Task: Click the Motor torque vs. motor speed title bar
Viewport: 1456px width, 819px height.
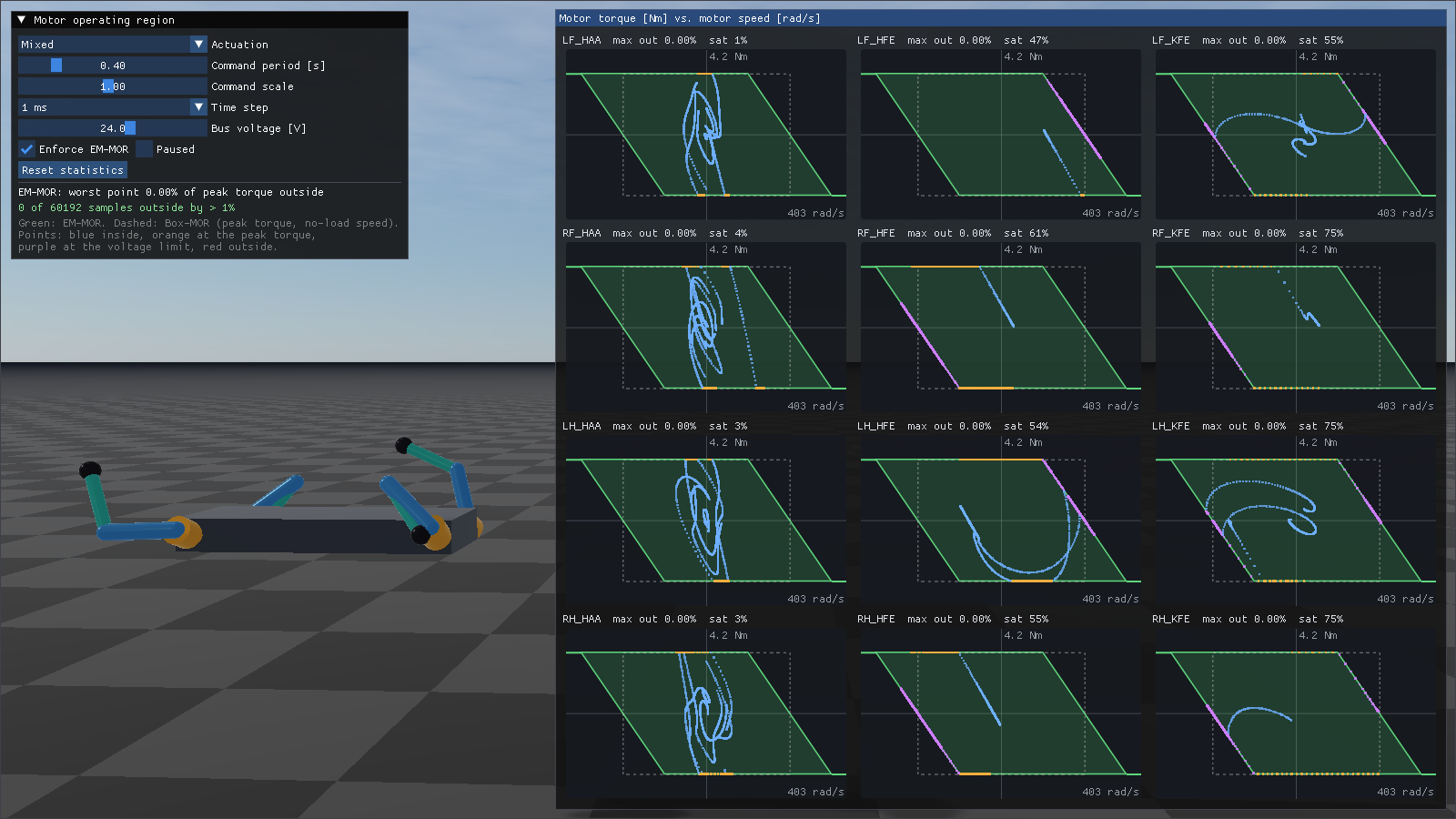Action: pos(1001,18)
